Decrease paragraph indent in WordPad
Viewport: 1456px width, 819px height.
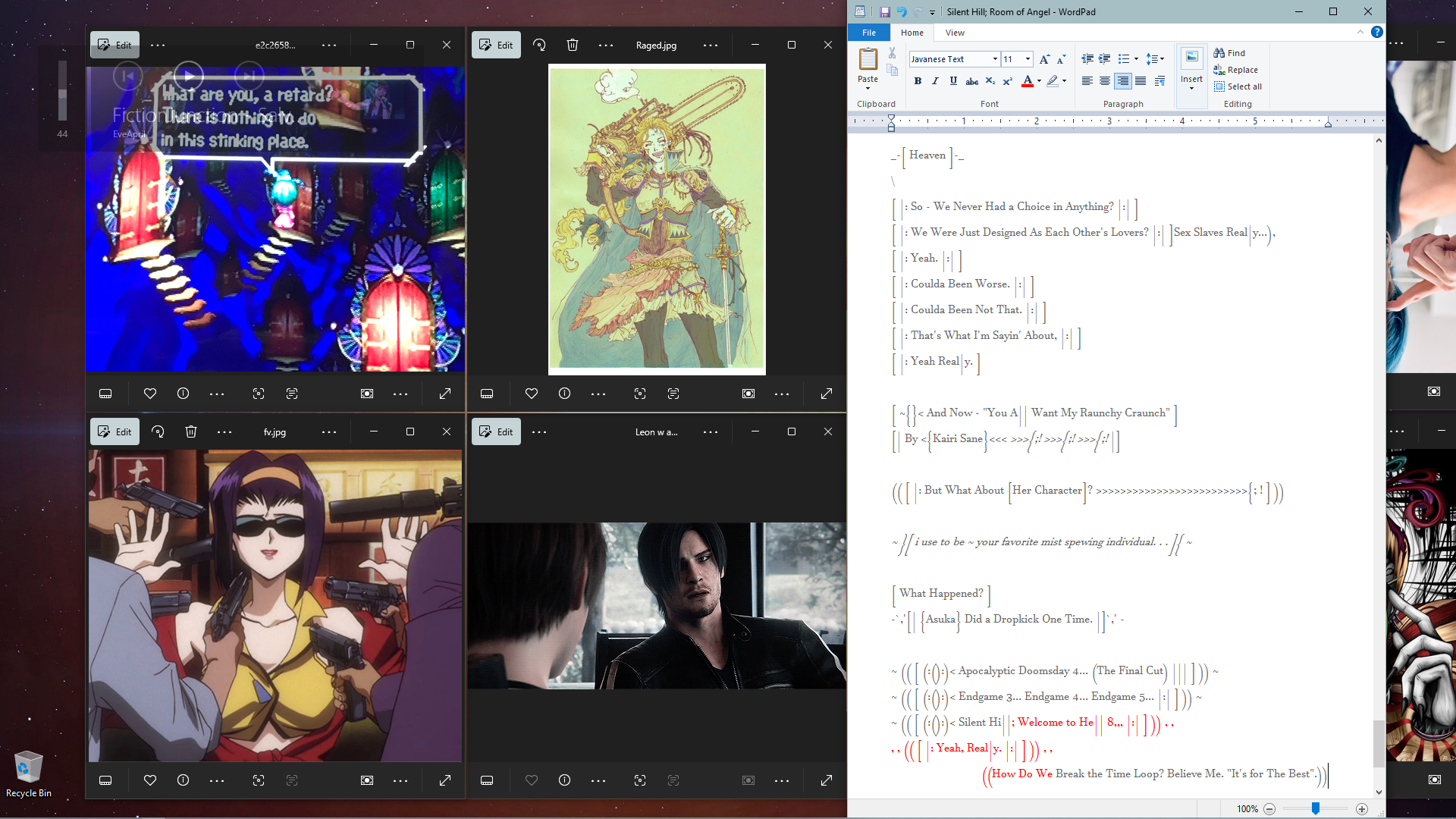click(x=1087, y=59)
